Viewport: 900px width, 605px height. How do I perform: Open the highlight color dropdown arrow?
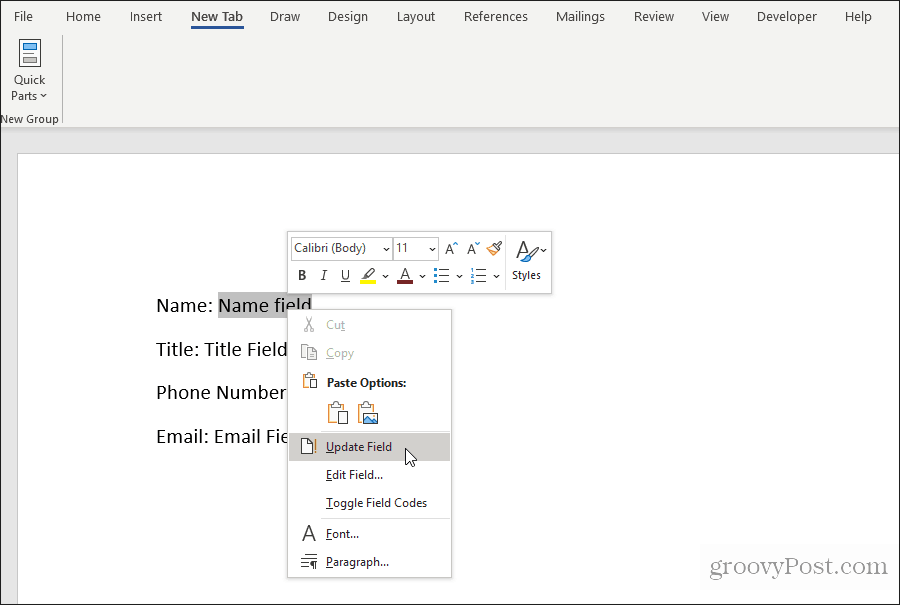385,275
